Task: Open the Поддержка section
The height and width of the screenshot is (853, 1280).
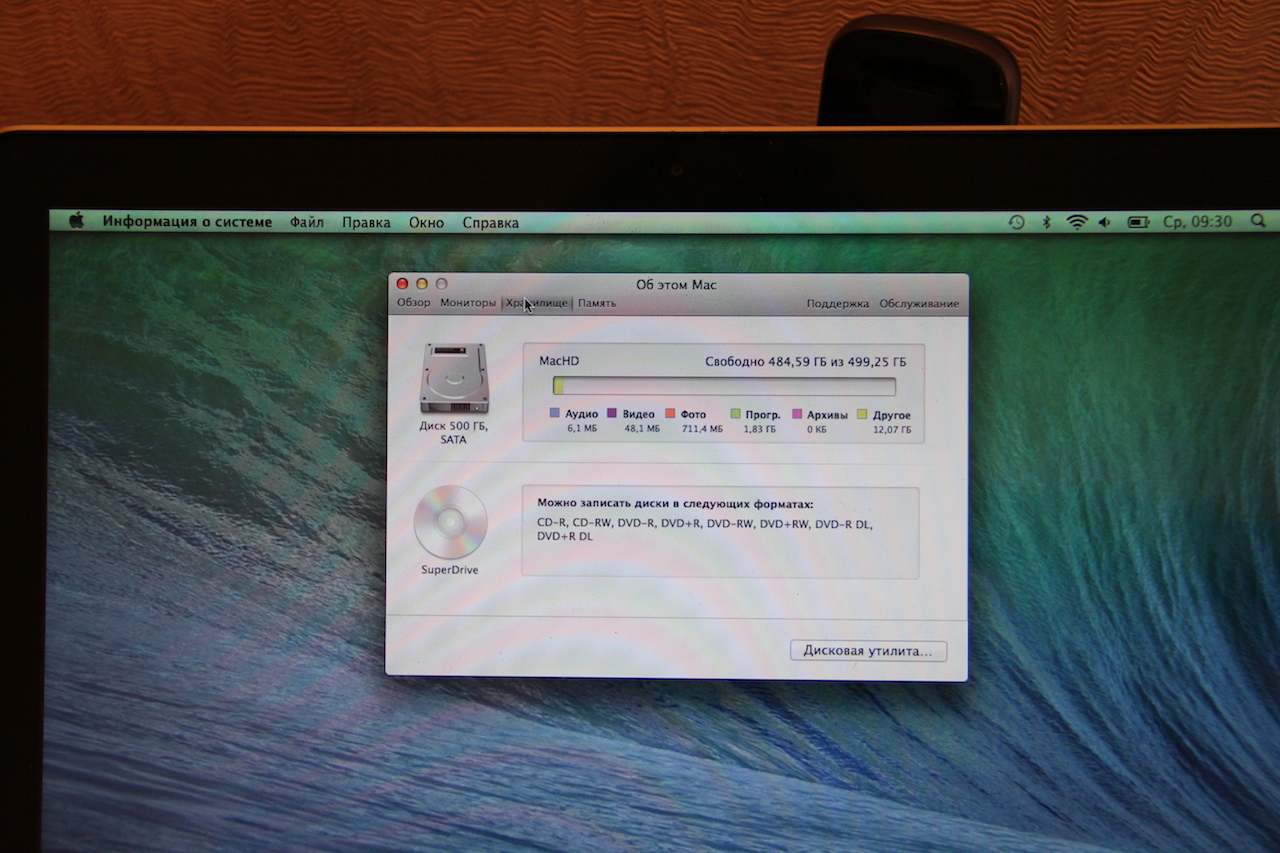Action: click(838, 304)
